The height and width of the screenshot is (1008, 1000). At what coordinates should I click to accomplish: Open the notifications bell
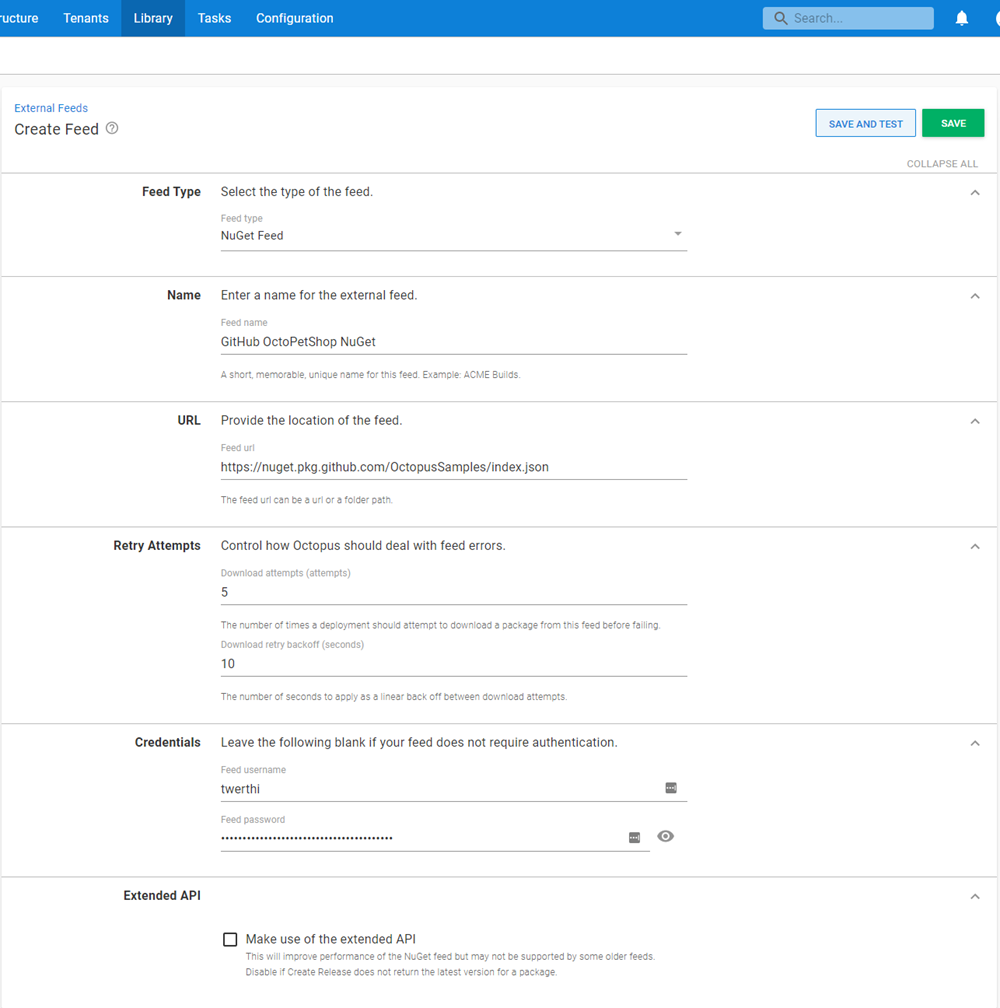click(961, 18)
